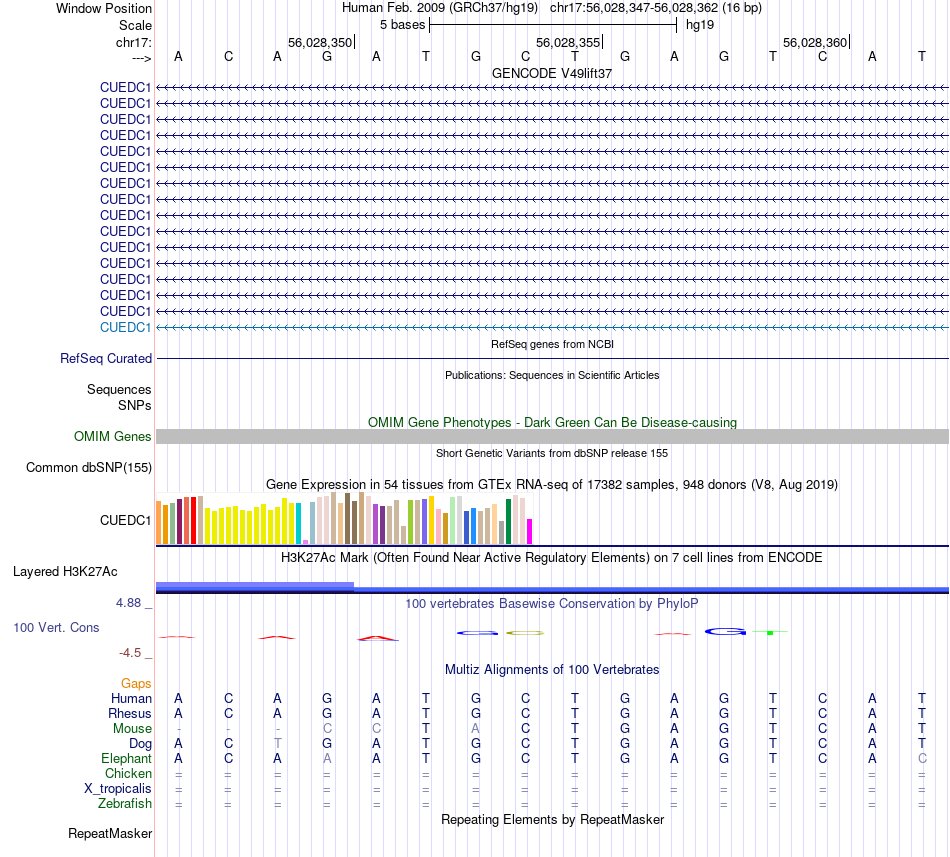Screen dimensions: 950x857
Task: Open Repeating Elements by RepeatMasker title
Action: (x=552, y=819)
